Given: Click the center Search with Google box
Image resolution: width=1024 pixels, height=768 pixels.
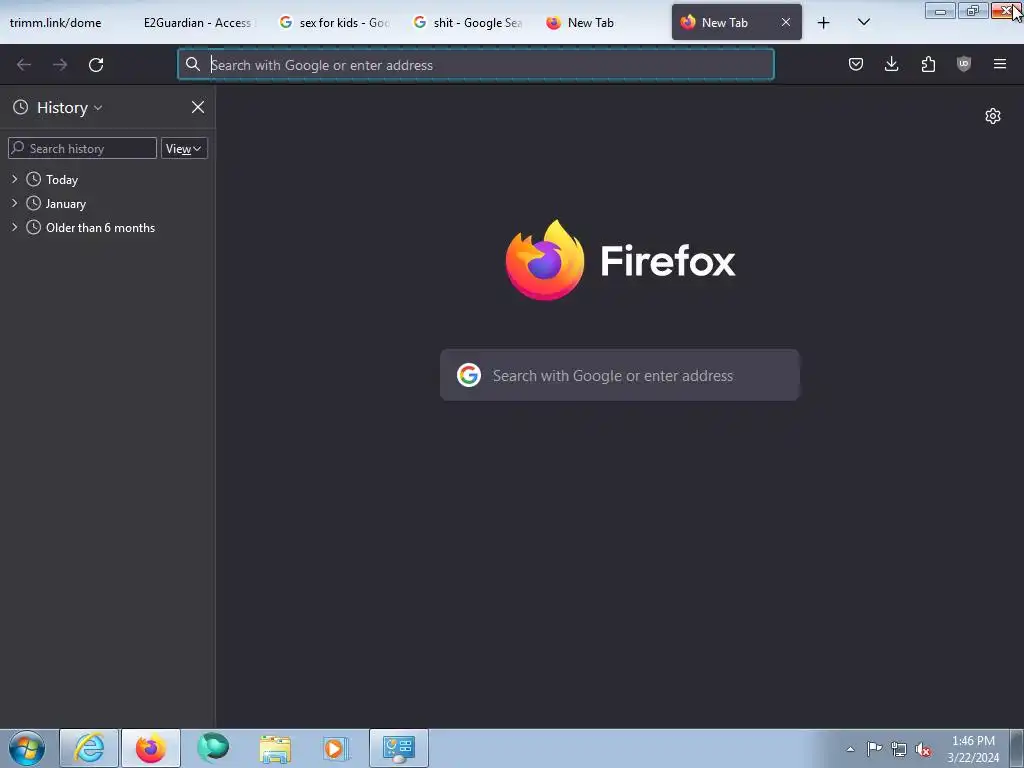Looking at the screenshot, I should (619, 376).
